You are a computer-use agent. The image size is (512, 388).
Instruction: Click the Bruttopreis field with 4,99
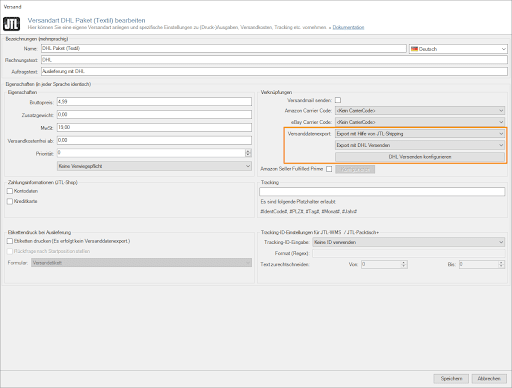pyautogui.click(x=154, y=102)
